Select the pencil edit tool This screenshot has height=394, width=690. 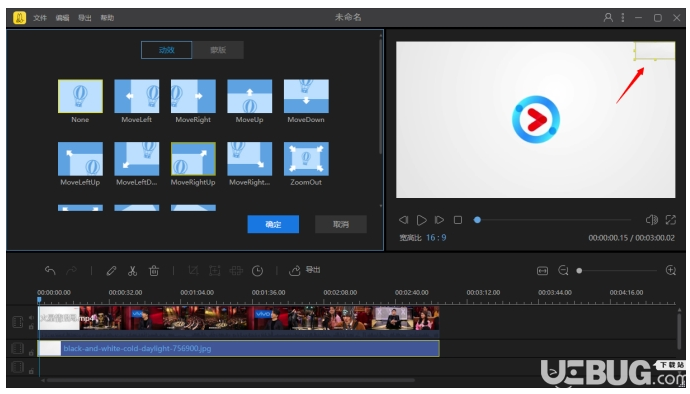click(x=111, y=270)
